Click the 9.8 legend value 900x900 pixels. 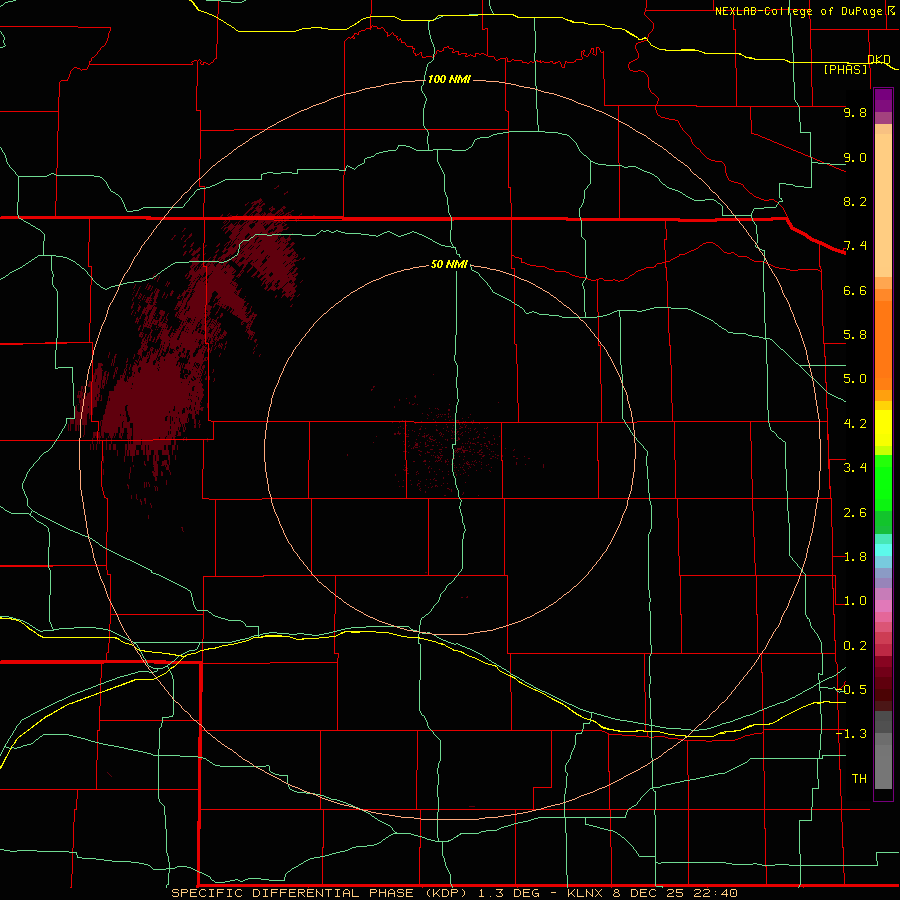click(x=855, y=112)
